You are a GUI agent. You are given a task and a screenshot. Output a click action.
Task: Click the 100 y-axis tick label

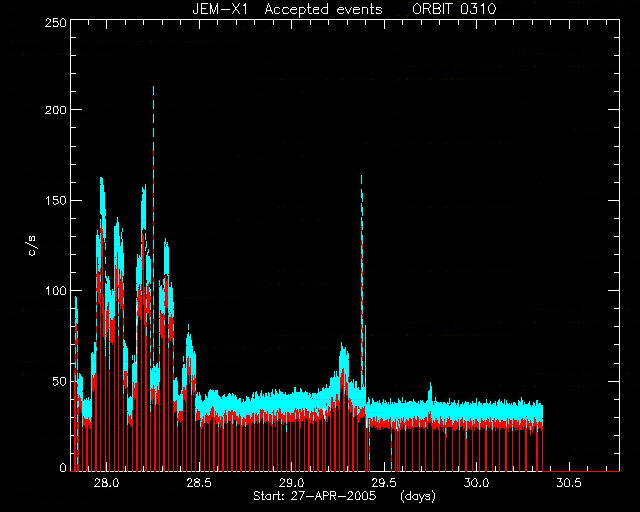click(x=56, y=291)
